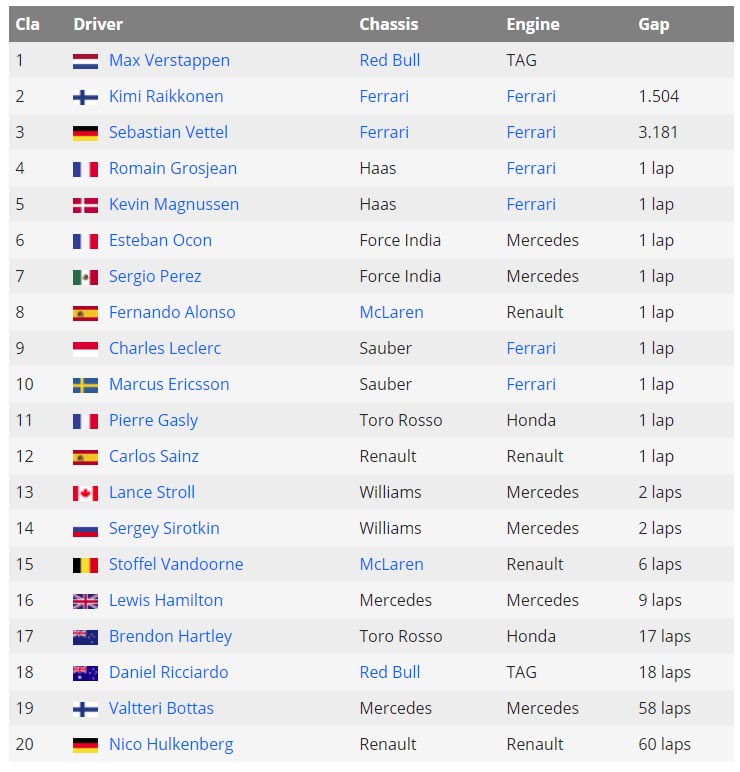Screen dimensions: 740x772
Task: Click the Monaco flag beside Charles Leclerc
Action: pyautogui.click(x=85, y=349)
